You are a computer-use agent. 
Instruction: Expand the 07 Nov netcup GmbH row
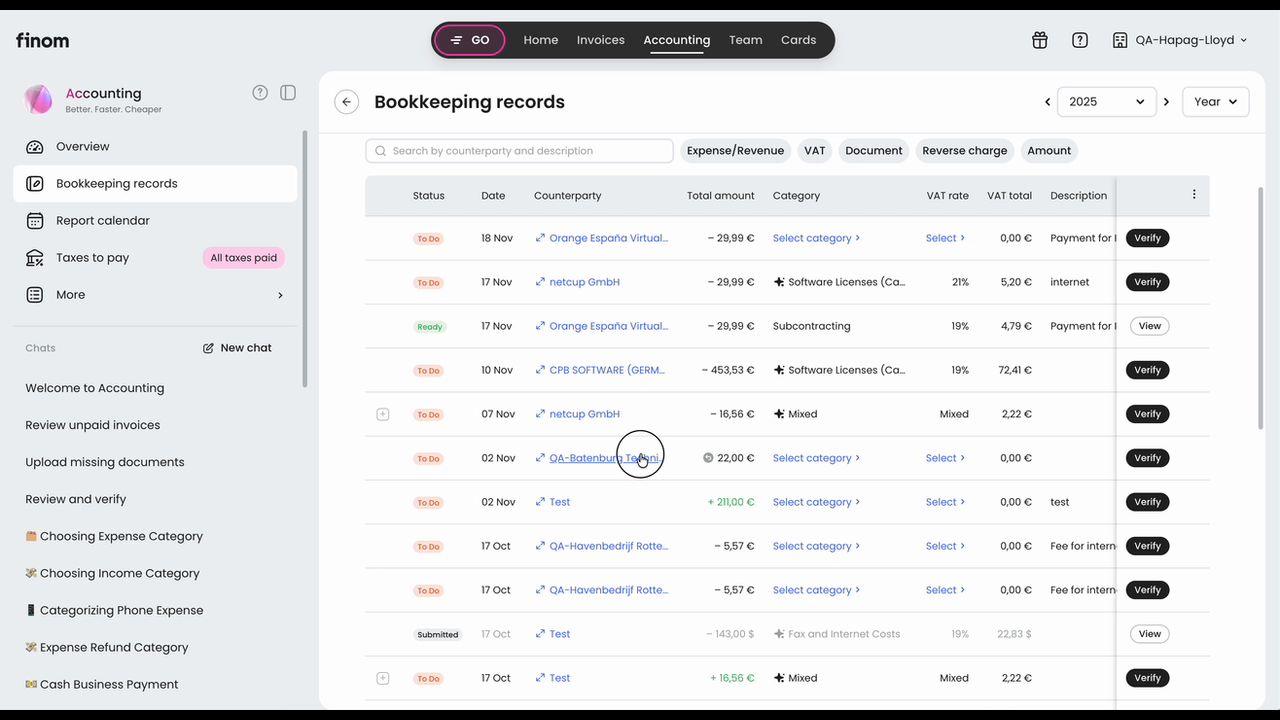click(x=383, y=414)
